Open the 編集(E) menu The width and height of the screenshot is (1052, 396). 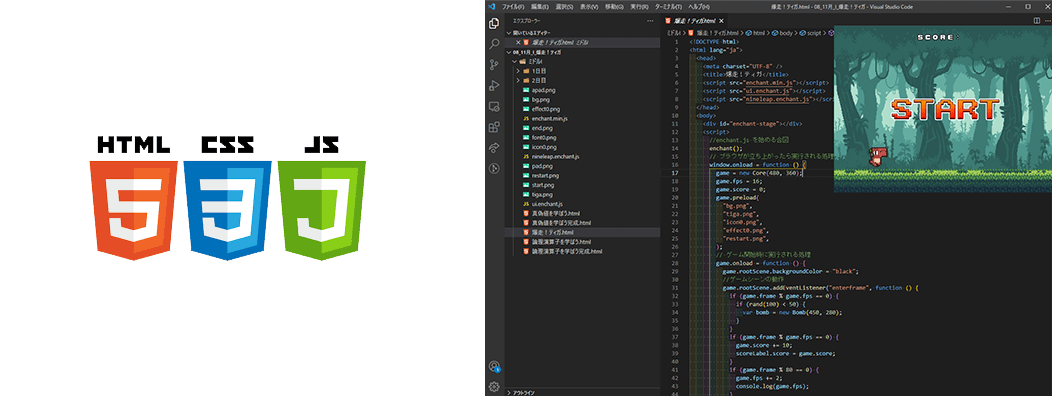pos(539,6)
